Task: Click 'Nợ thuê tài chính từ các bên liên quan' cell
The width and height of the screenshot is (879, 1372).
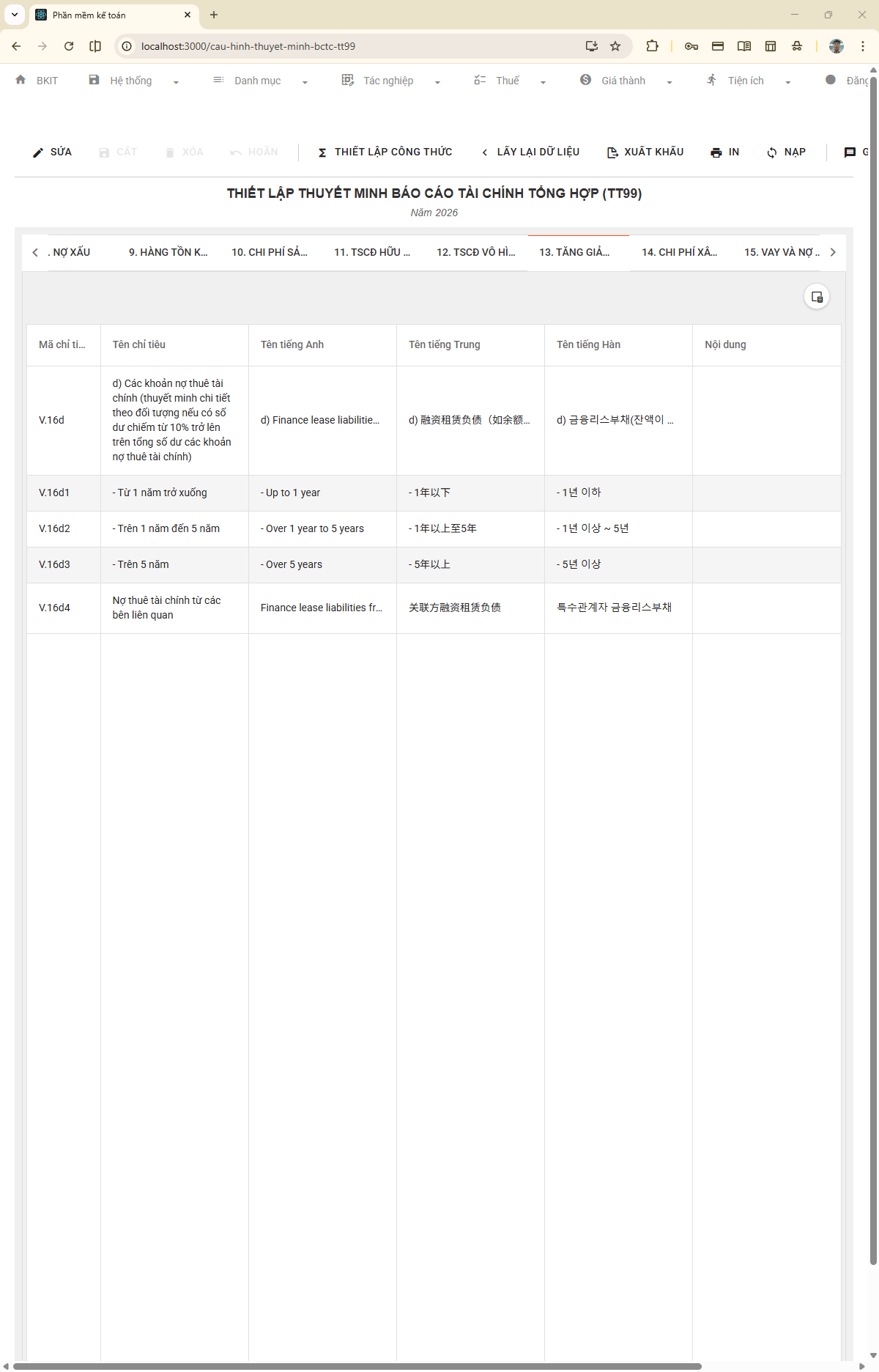Action: click(x=174, y=608)
